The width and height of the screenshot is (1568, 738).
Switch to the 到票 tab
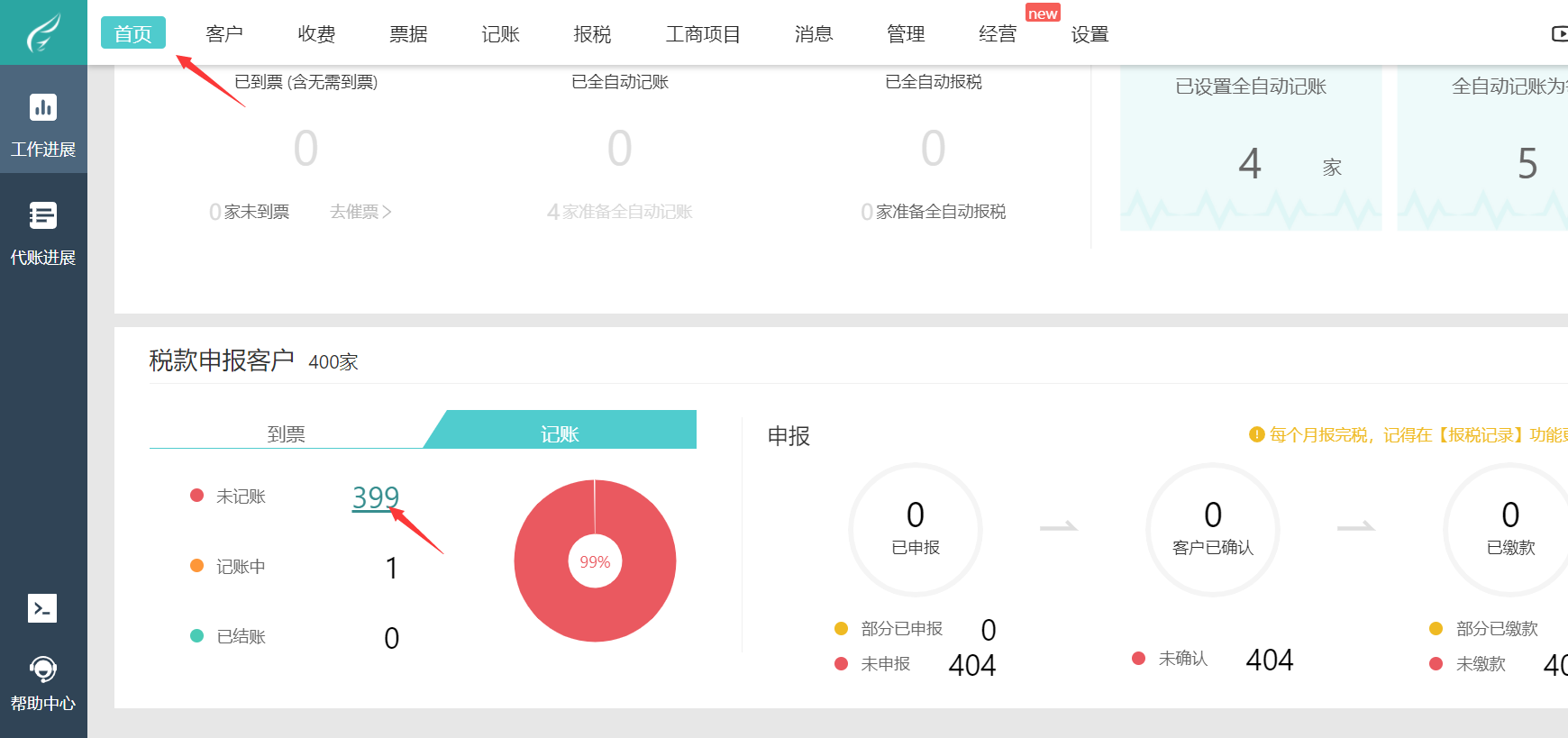point(286,433)
